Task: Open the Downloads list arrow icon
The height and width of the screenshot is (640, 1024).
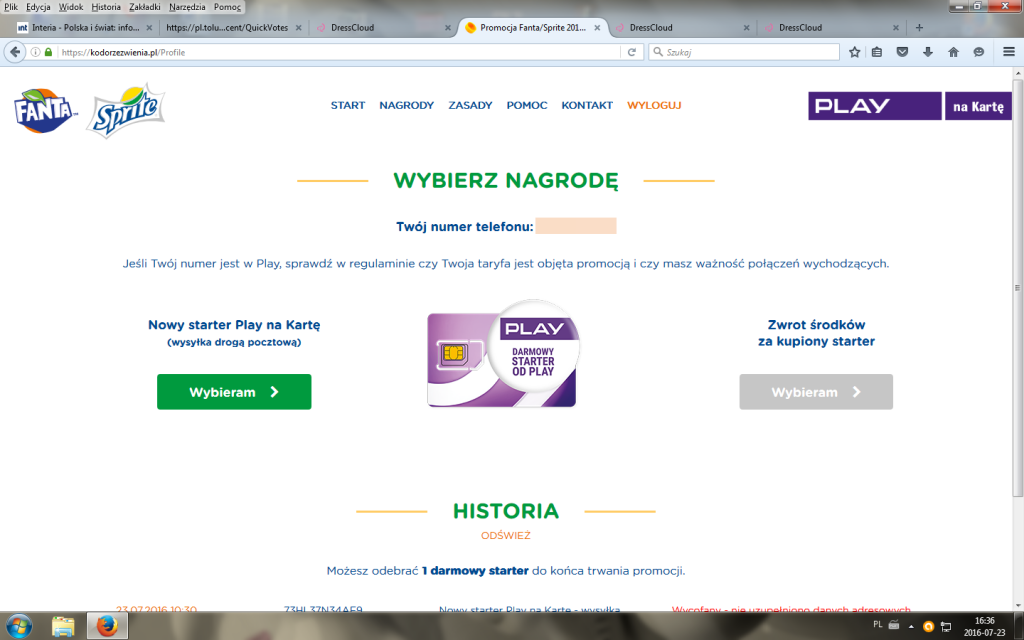Action: [927, 52]
